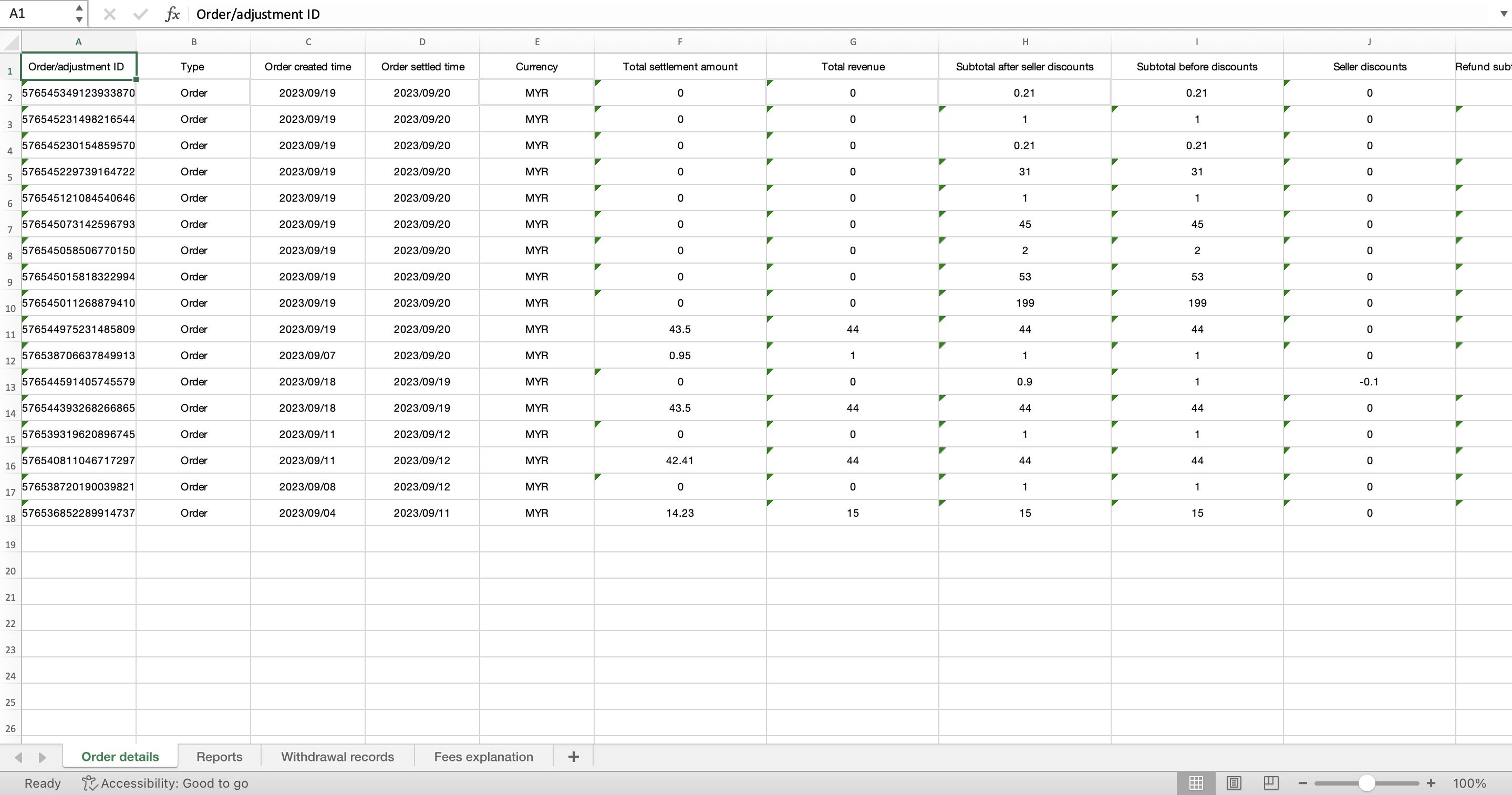Click the cancel entry X icon
1512x795 pixels.
(109, 14)
